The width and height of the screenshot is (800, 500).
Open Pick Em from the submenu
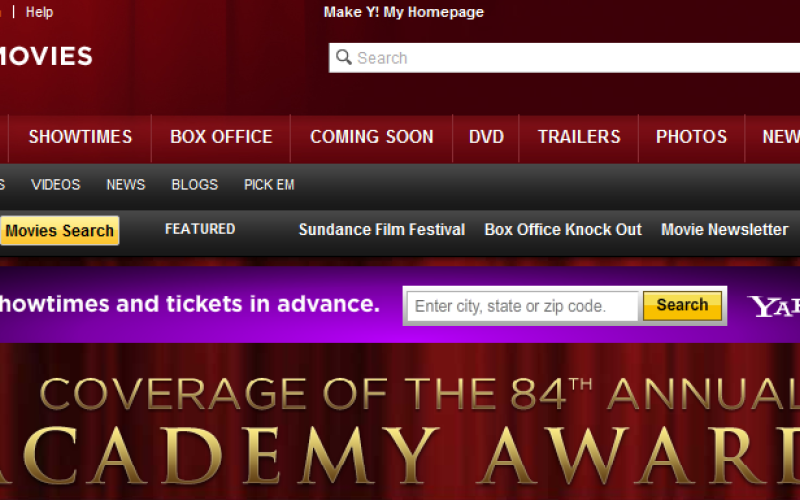tap(269, 185)
